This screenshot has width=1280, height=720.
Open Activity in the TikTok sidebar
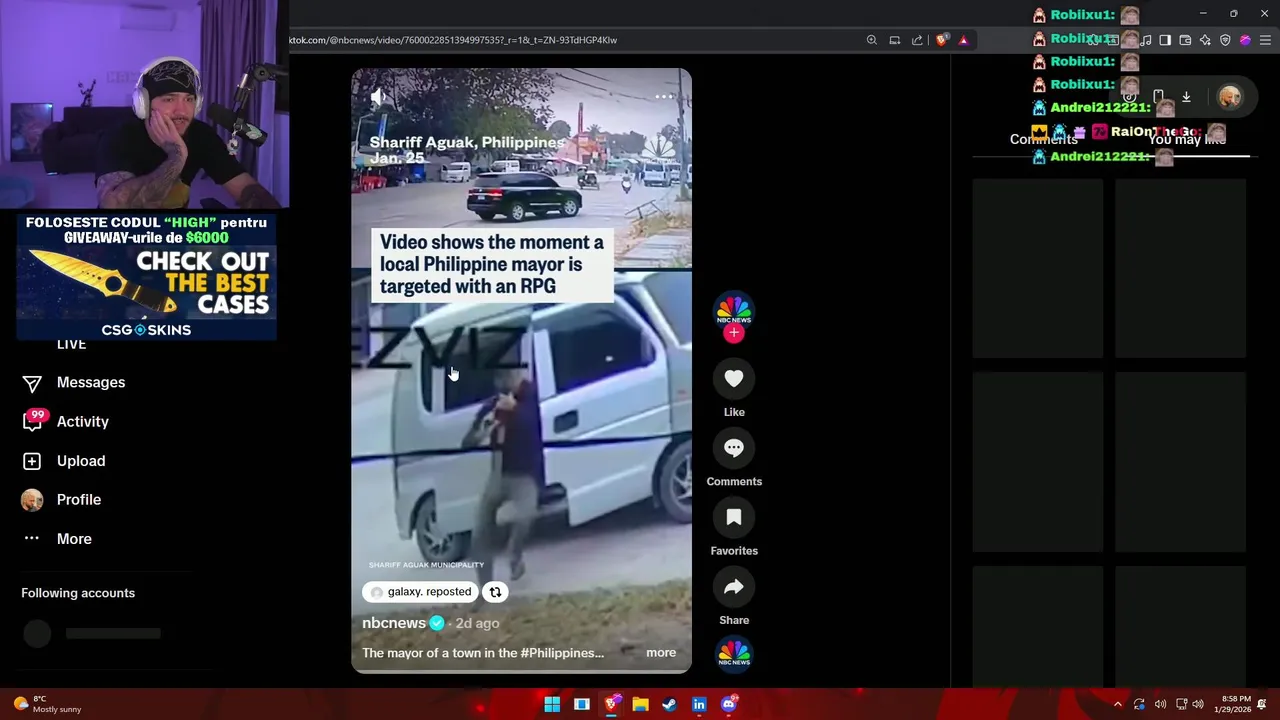tap(83, 421)
